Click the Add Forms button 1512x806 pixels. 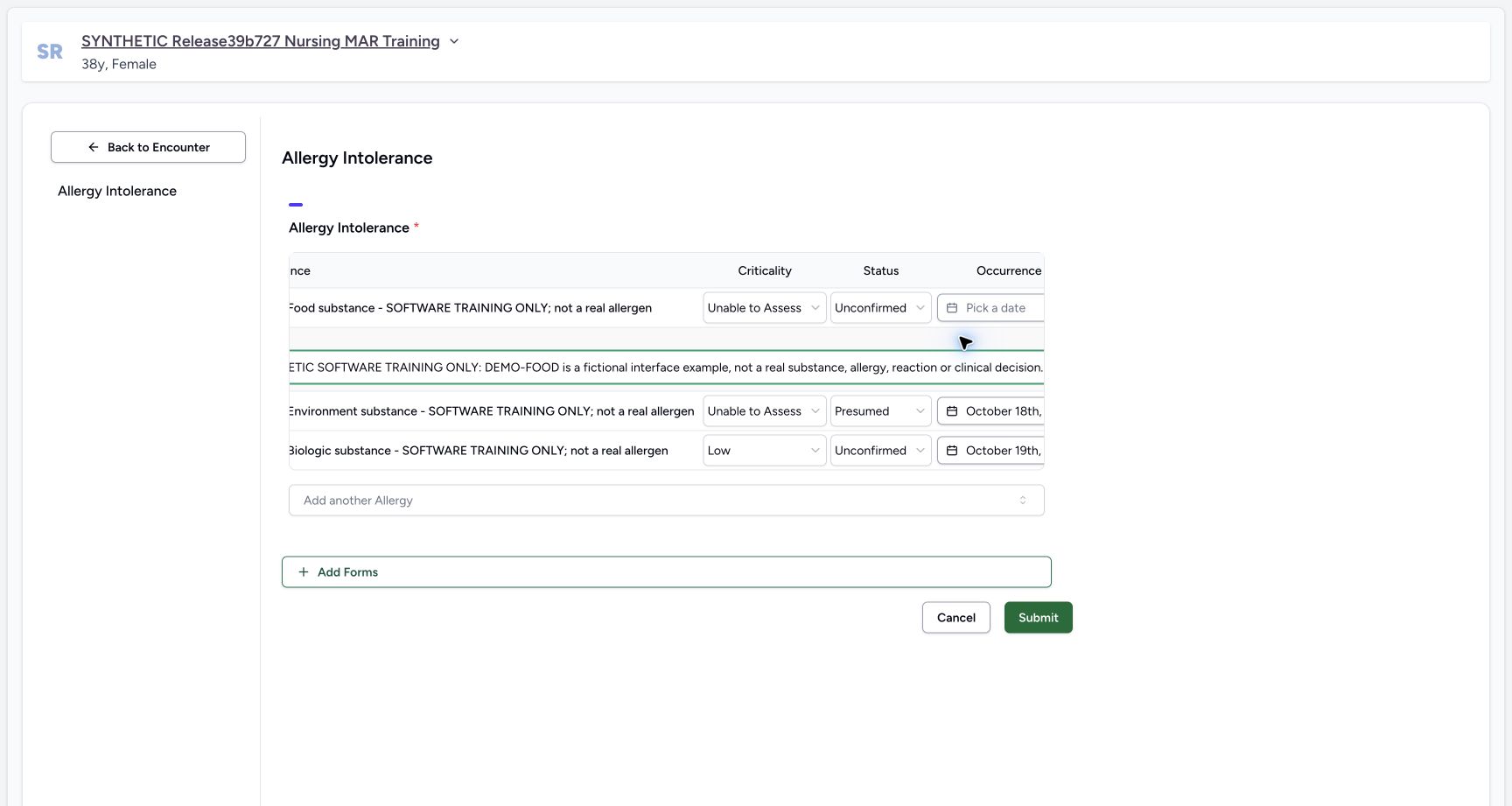(667, 572)
